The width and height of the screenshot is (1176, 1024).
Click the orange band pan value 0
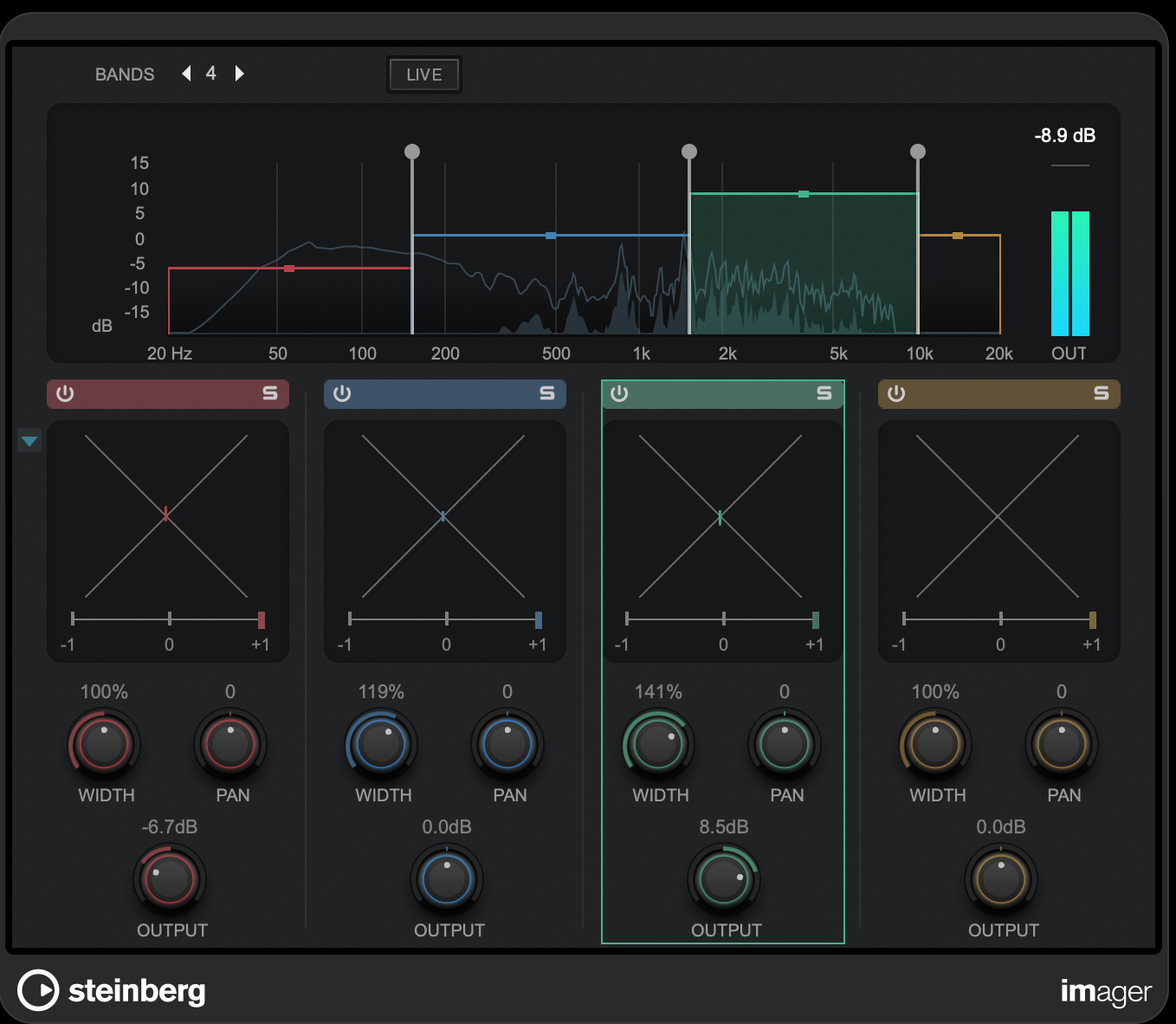[1062, 692]
